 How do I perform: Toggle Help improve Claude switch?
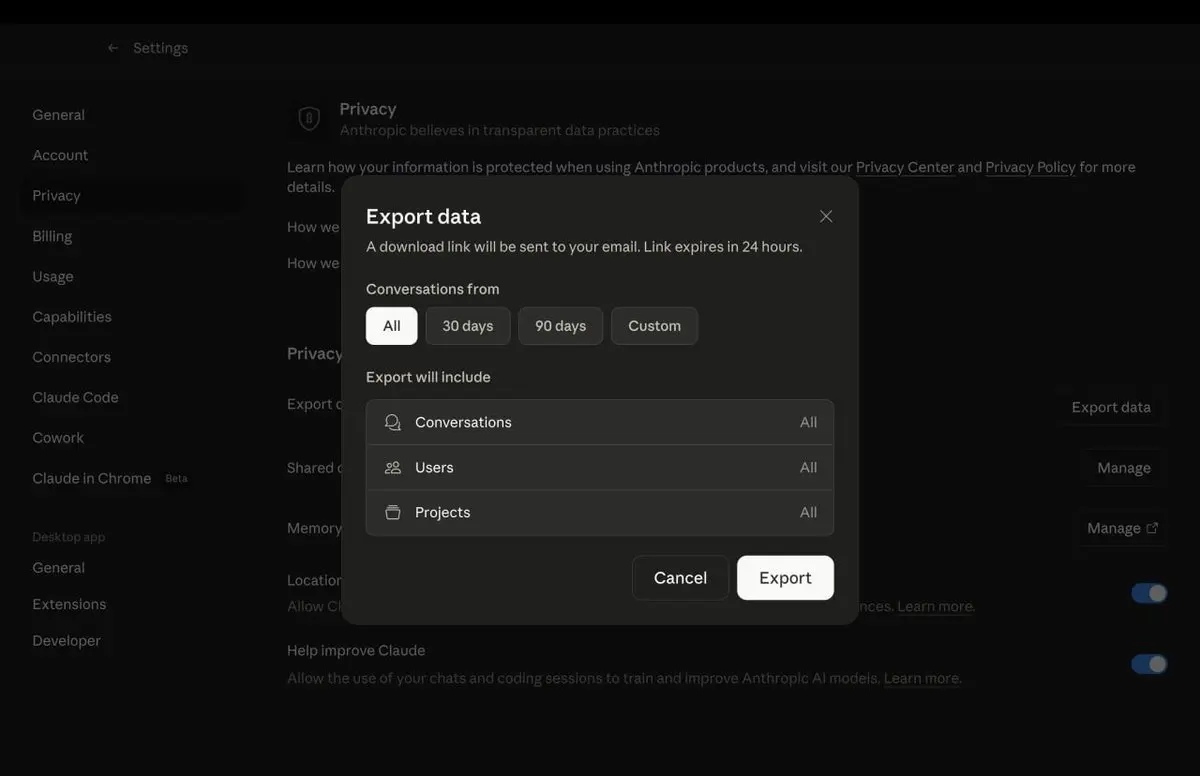1149,664
